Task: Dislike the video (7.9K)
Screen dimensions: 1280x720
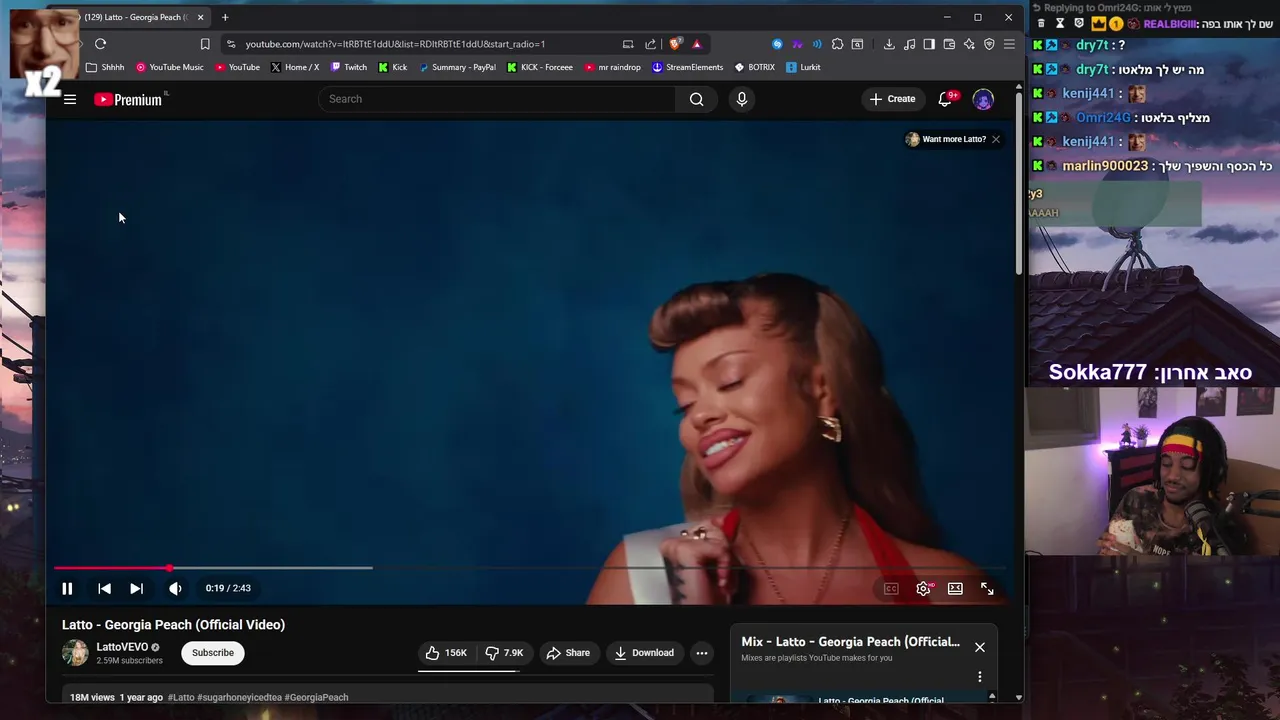Action: [505, 653]
